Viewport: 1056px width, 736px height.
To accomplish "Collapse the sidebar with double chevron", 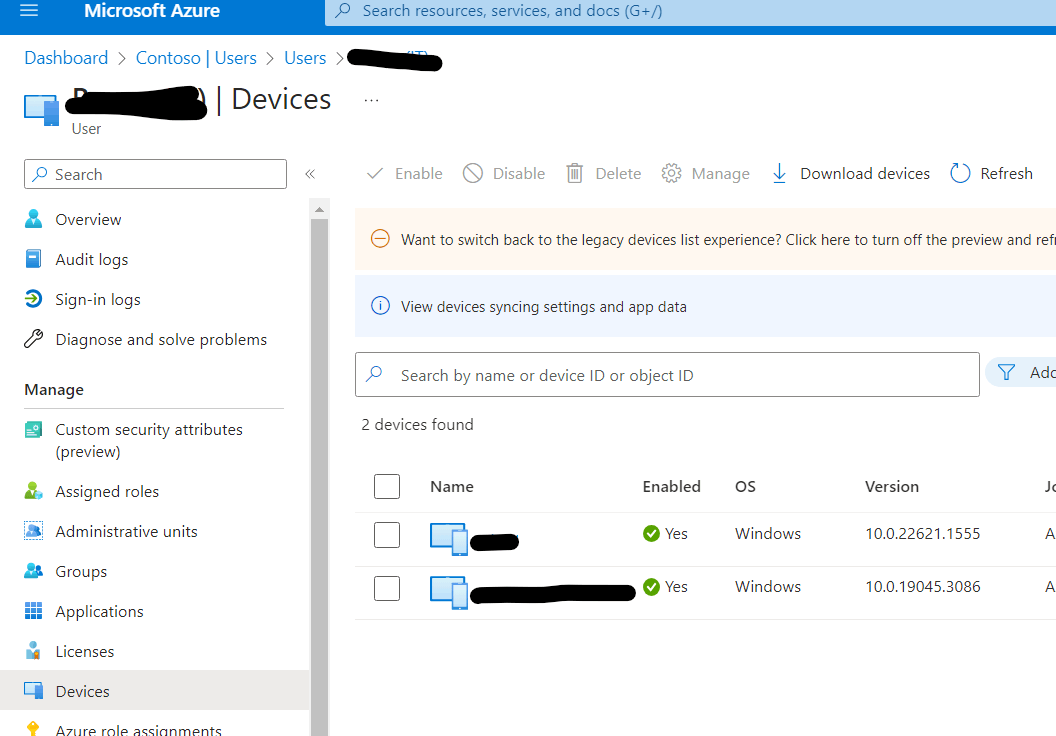I will point(310,174).
